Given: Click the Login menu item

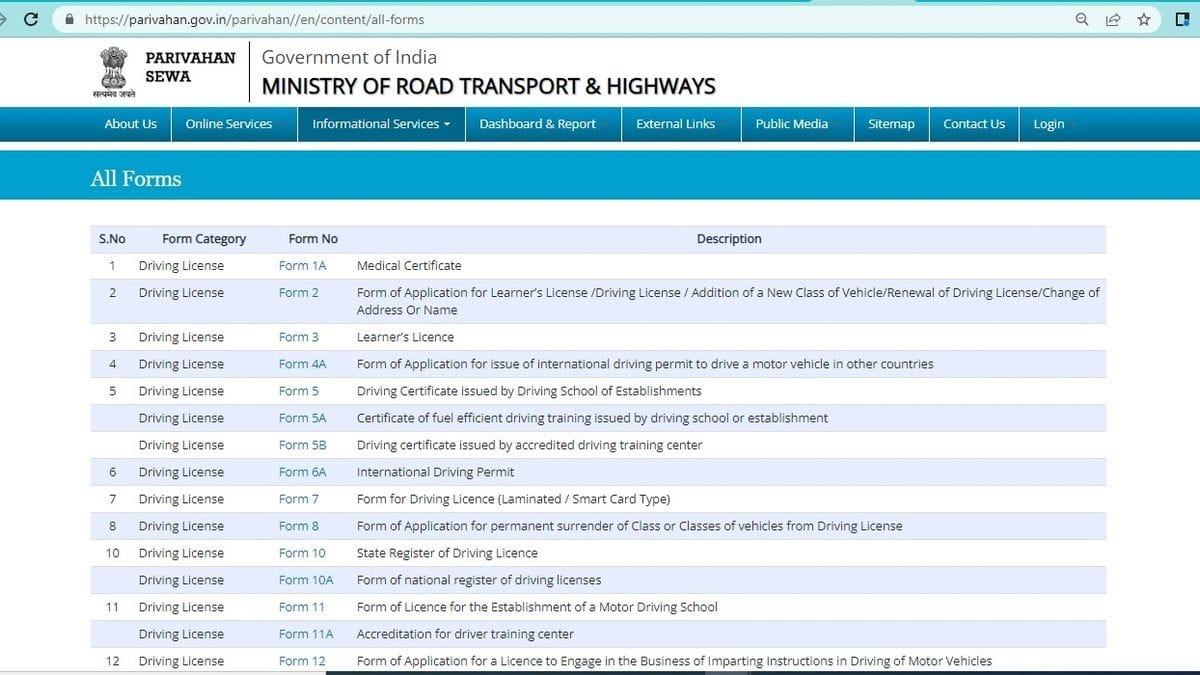Looking at the screenshot, I should pyautogui.click(x=1048, y=124).
